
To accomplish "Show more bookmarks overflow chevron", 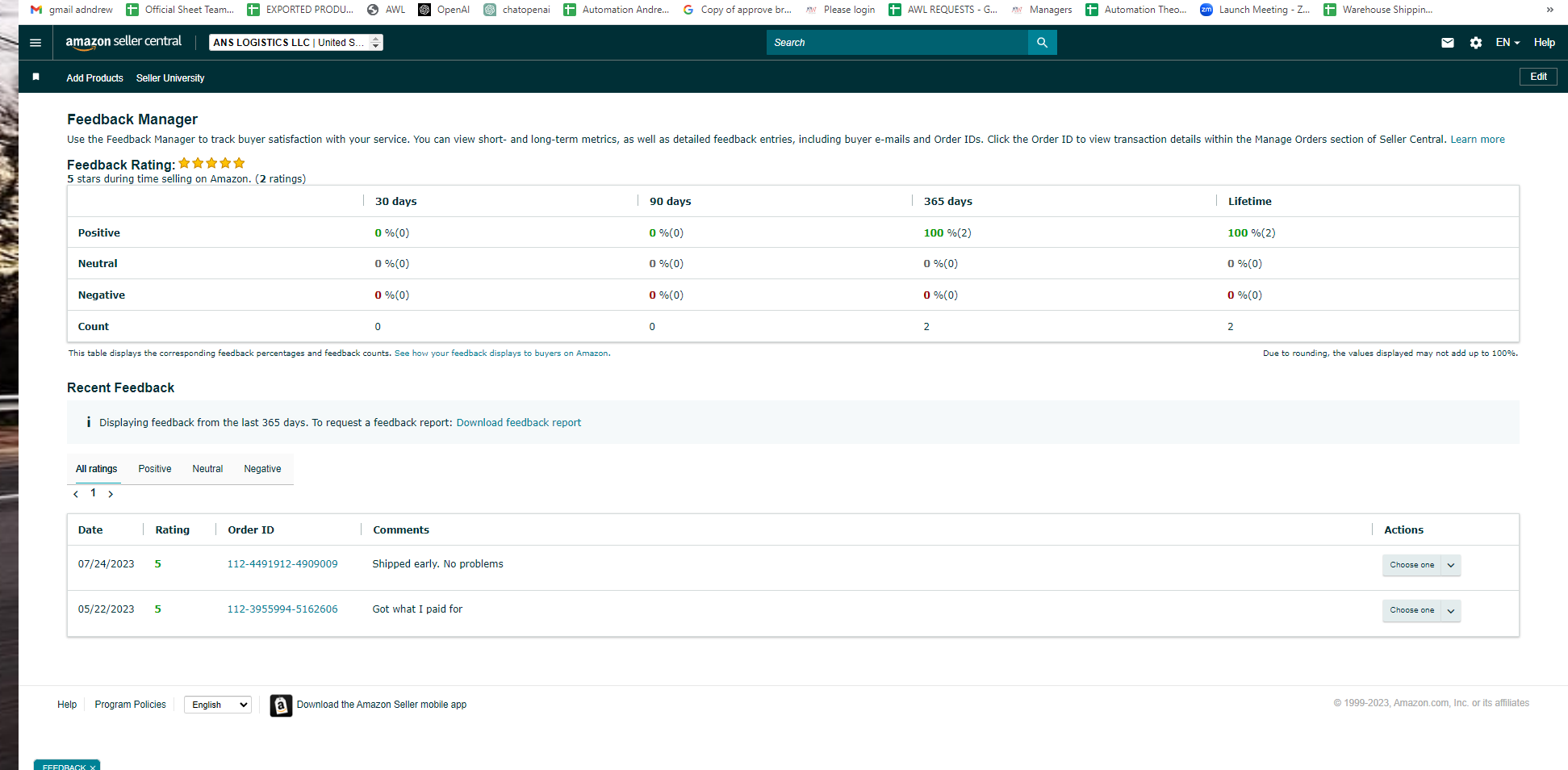I will tap(1550, 10).
